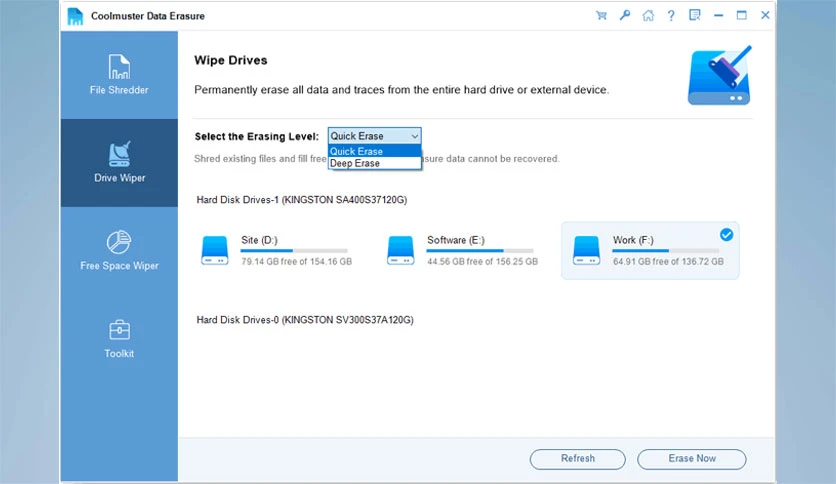Select the Software (E:) drive icon
The height and width of the screenshot is (484, 836).
click(x=401, y=251)
